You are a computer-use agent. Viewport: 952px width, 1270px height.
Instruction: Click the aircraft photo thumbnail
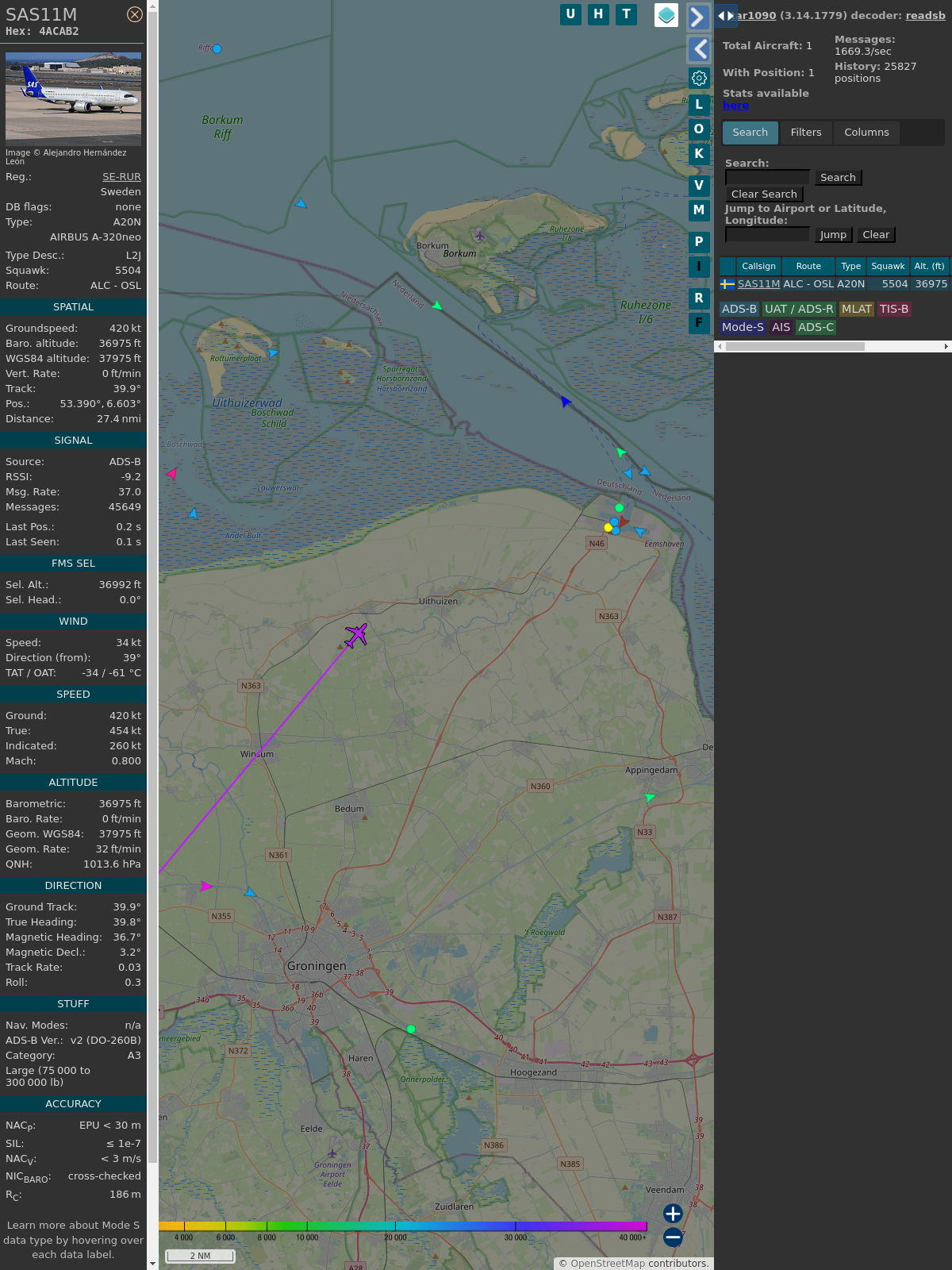(73, 98)
